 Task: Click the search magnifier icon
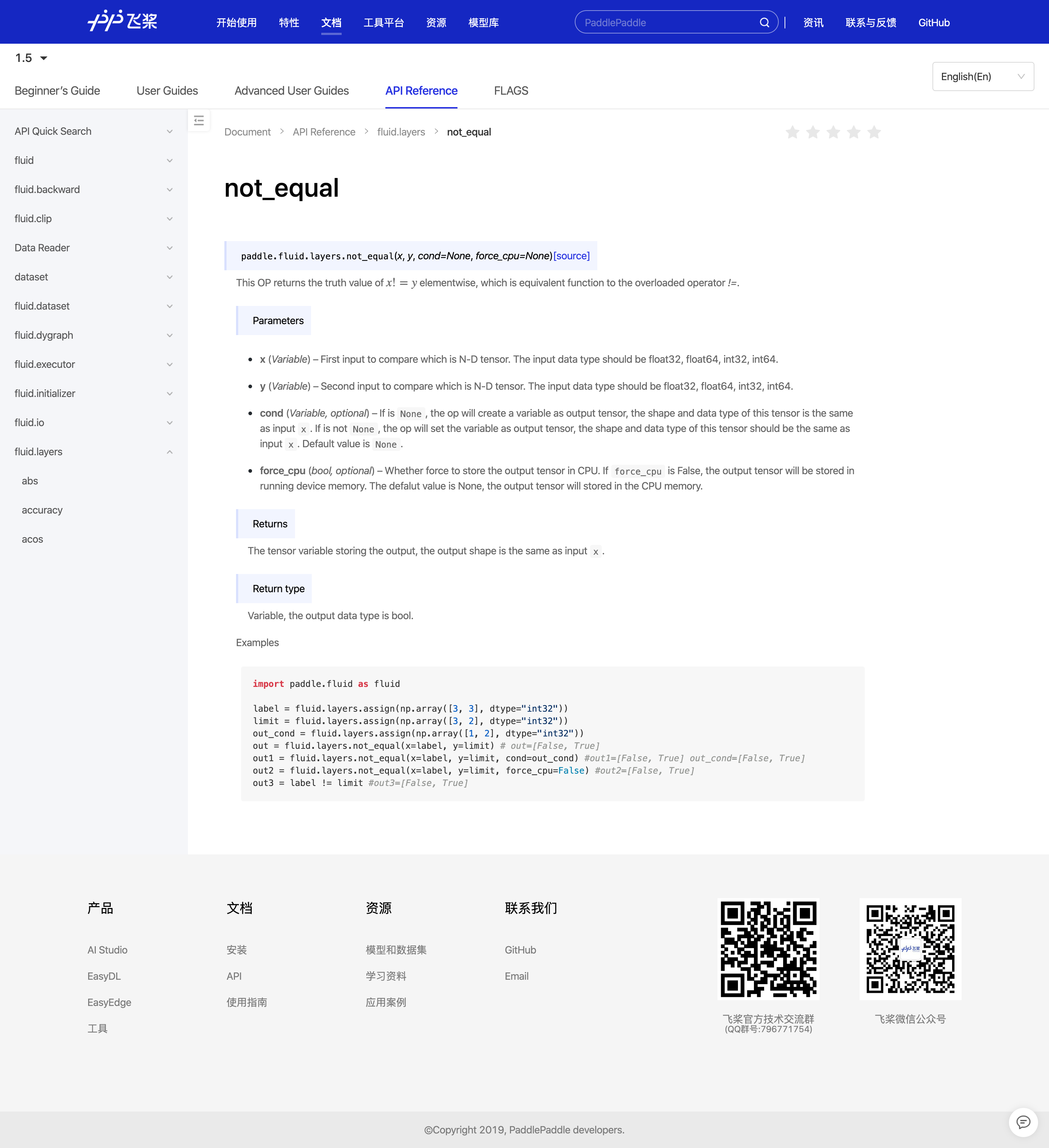pos(764,23)
